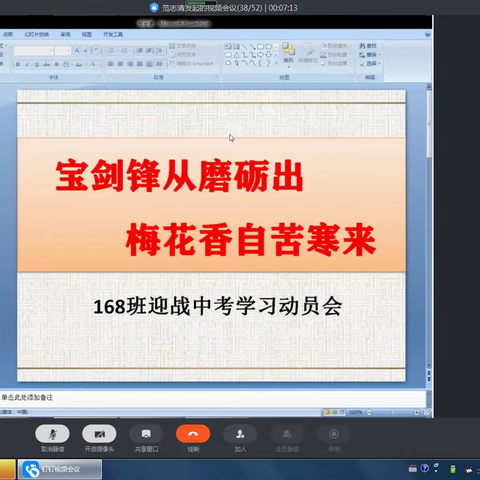This screenshot has width=480, height=480.
Task: Expand the 选择 select dropdown
Action: pyautogui.click(x=370, y=63)
